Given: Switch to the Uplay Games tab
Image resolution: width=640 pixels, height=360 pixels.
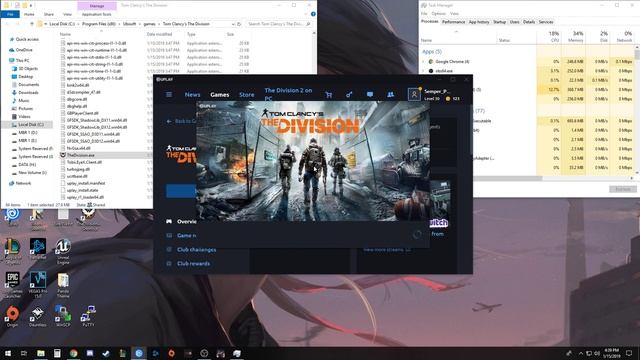Looking at the screenshot, I should 220,95.
